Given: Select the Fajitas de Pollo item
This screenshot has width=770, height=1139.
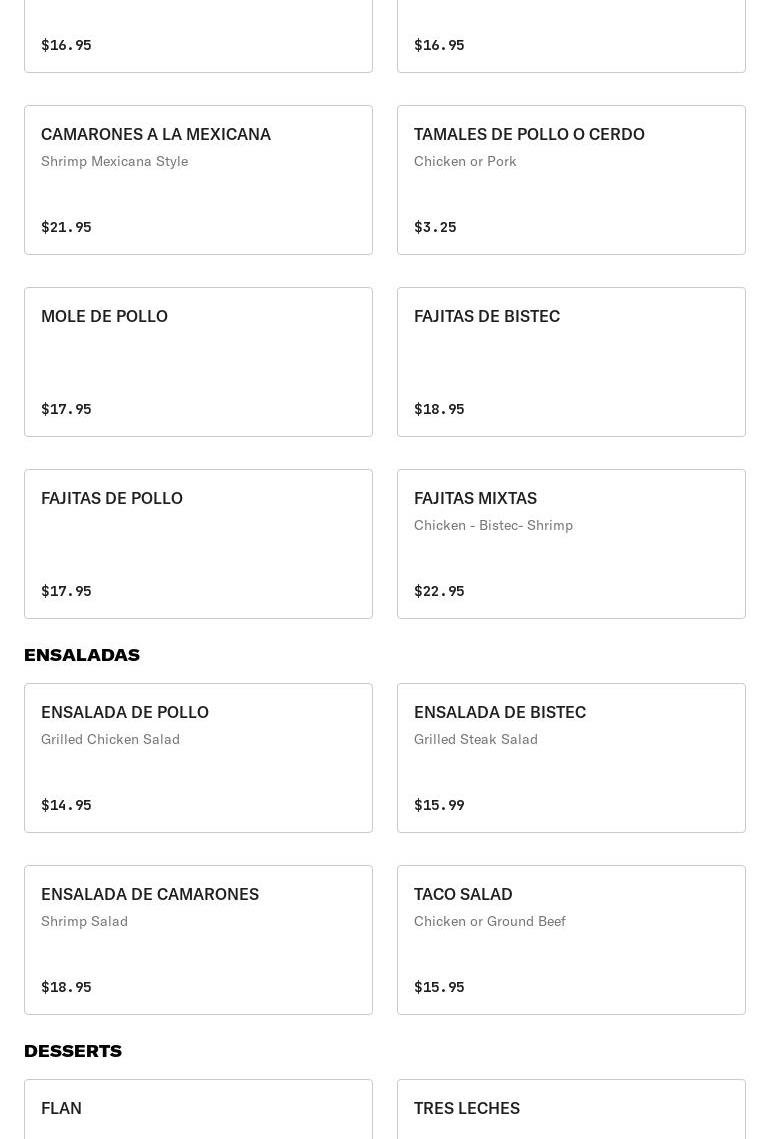Looking at the screenshot, I should tap(198, 544).
